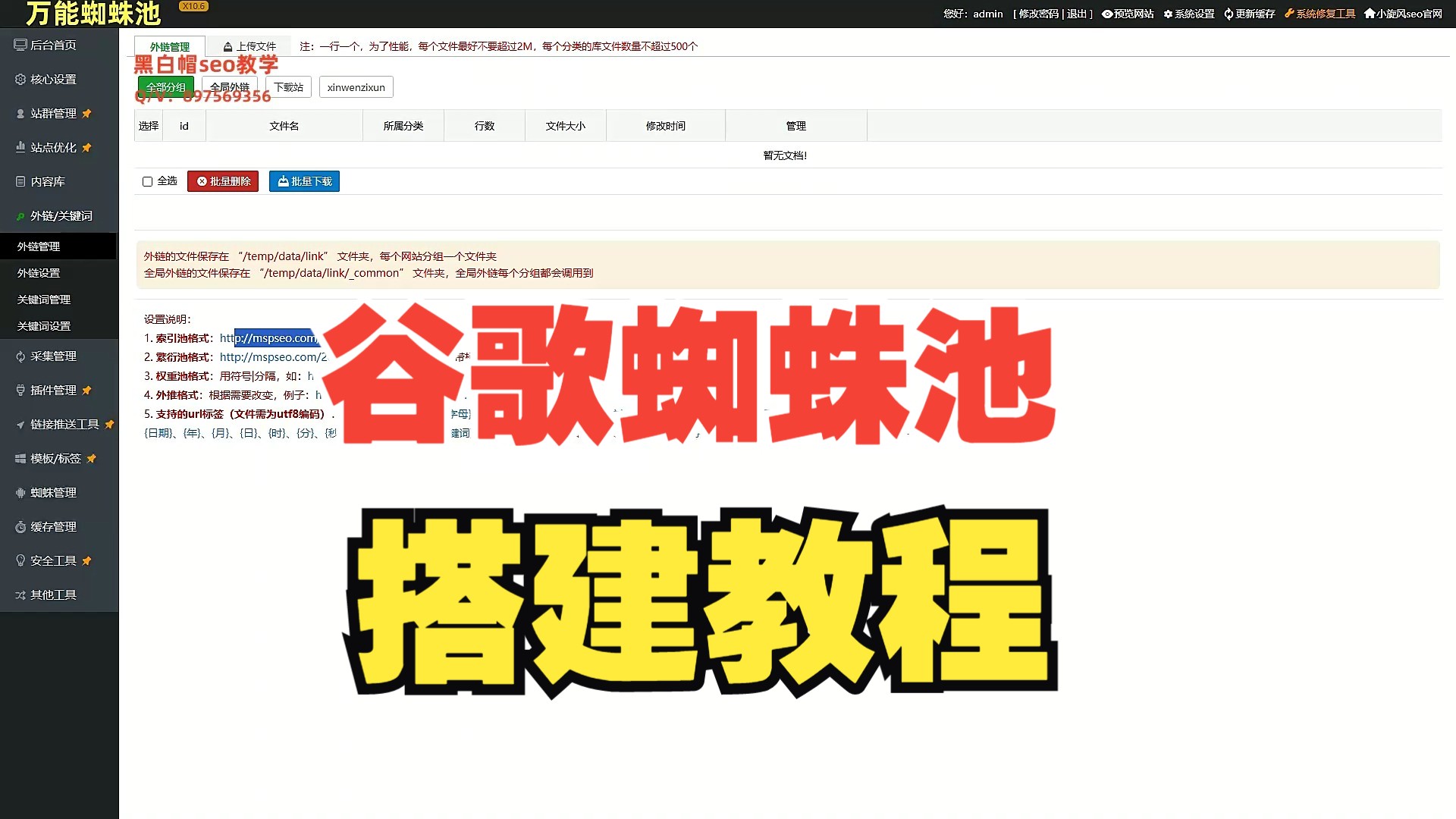The width and height of the screenshot is (1456, 819).
Task: Click the chart icon beside 站点优化
Action: coord(20,147)
